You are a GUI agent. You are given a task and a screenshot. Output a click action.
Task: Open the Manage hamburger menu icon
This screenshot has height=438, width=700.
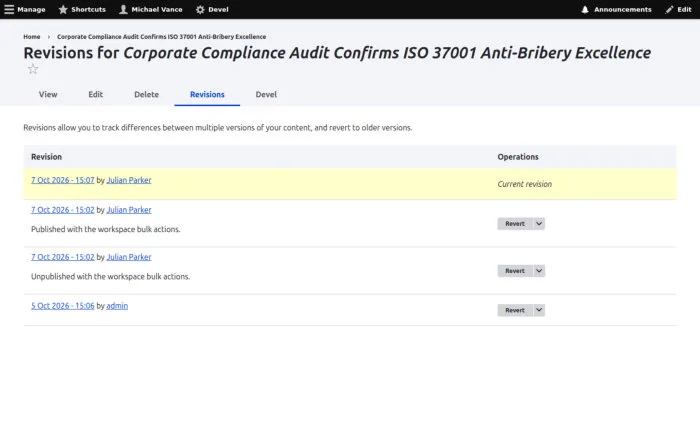9,9
